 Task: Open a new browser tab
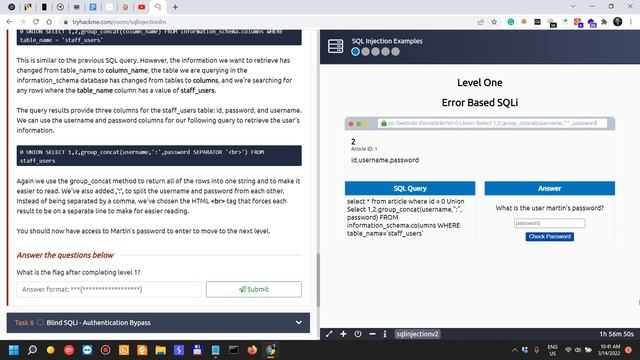click(175, 7)
